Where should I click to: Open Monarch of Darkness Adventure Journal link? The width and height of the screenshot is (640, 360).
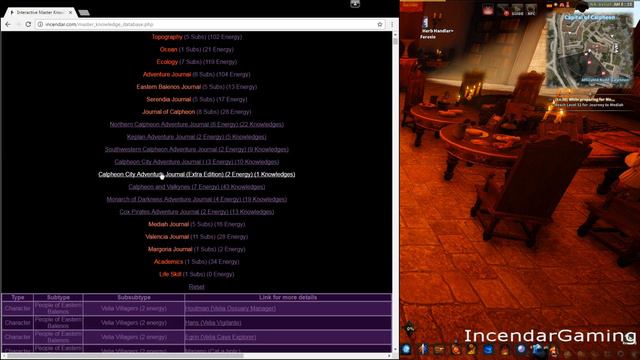click(197, 200)
